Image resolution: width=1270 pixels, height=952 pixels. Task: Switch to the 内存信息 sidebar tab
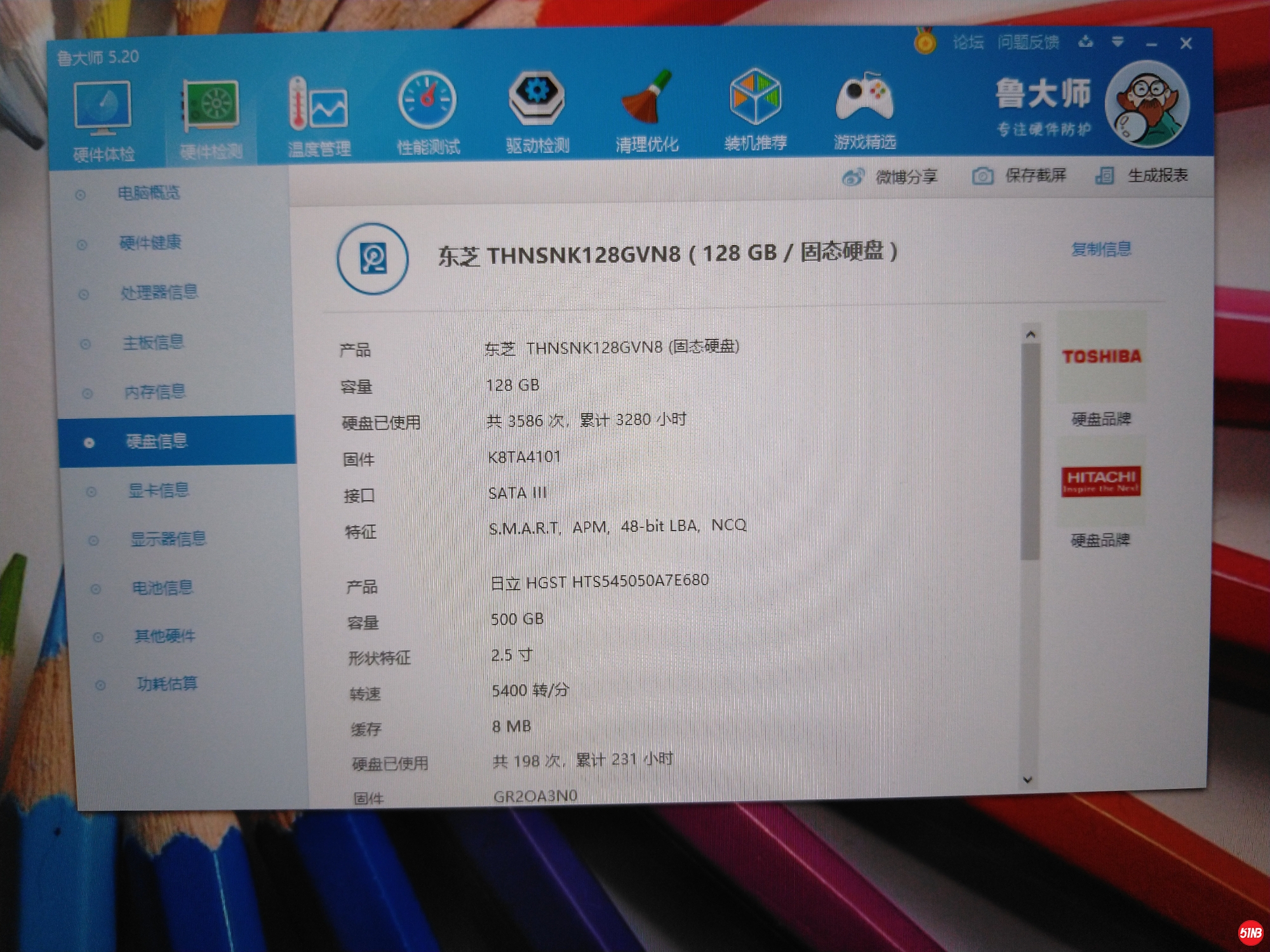(155, 392)
